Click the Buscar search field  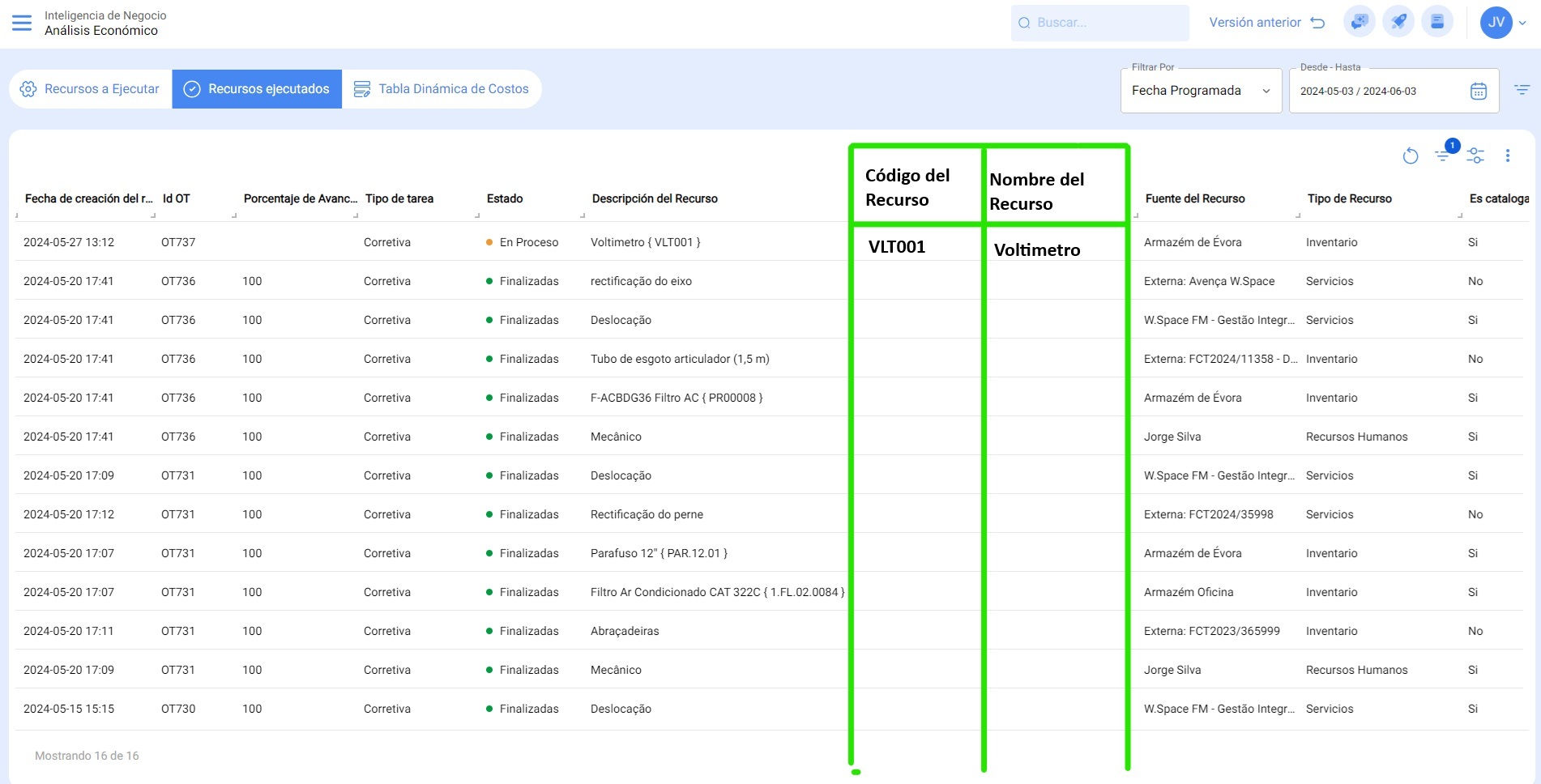[x=1099, y=23]
